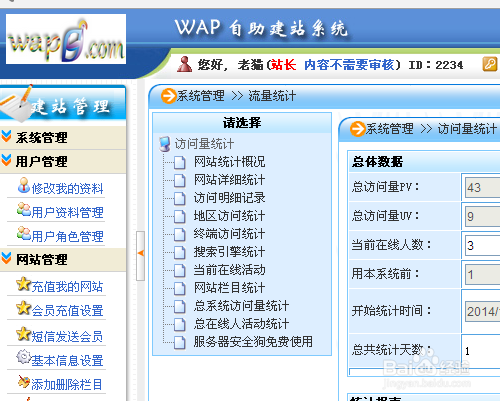Image resolution: width=500 pixels, height=401 pixels.
Task: Click page icon beside 访问明细记录
Action: pyautogui.click(x=180, y=199)
